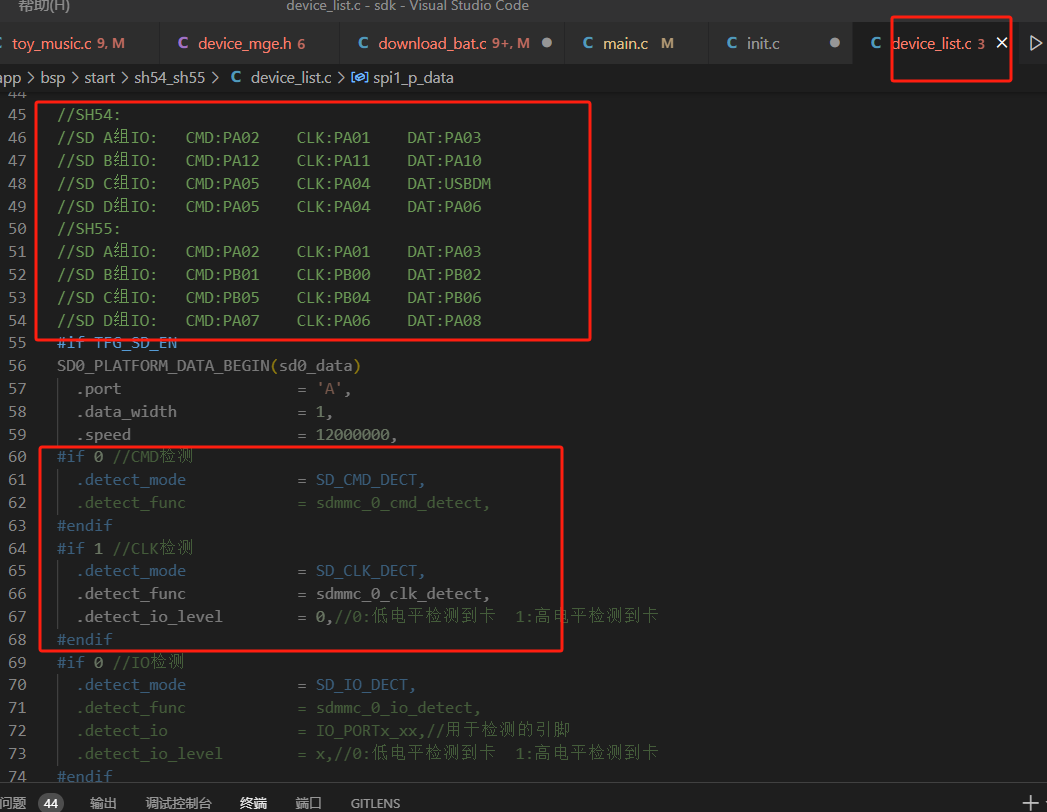1047x812 pixels.
Task: Click the 'A' port value
Action: pos(329,389)
